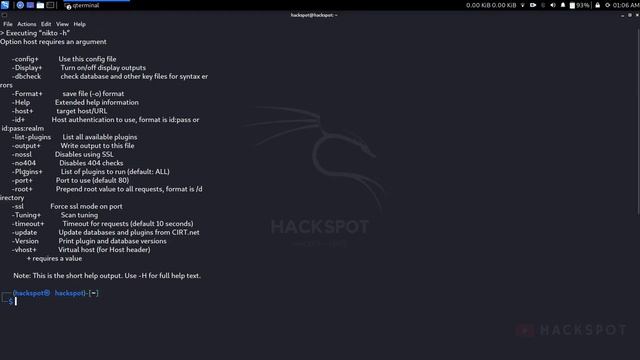Open the Kali applications menu icon
640x360 pixels.
[4, 5]
